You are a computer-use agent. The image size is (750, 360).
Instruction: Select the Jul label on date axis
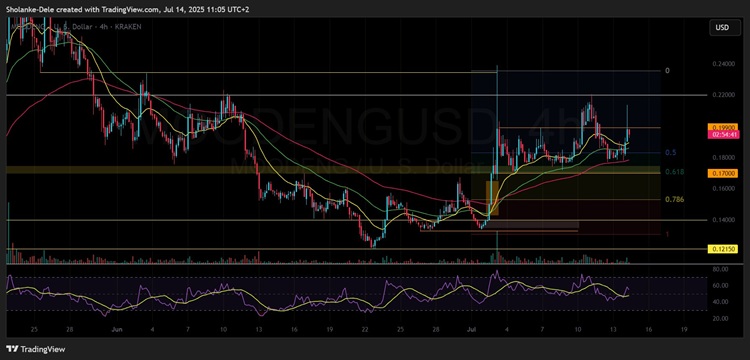click(471, 329)
